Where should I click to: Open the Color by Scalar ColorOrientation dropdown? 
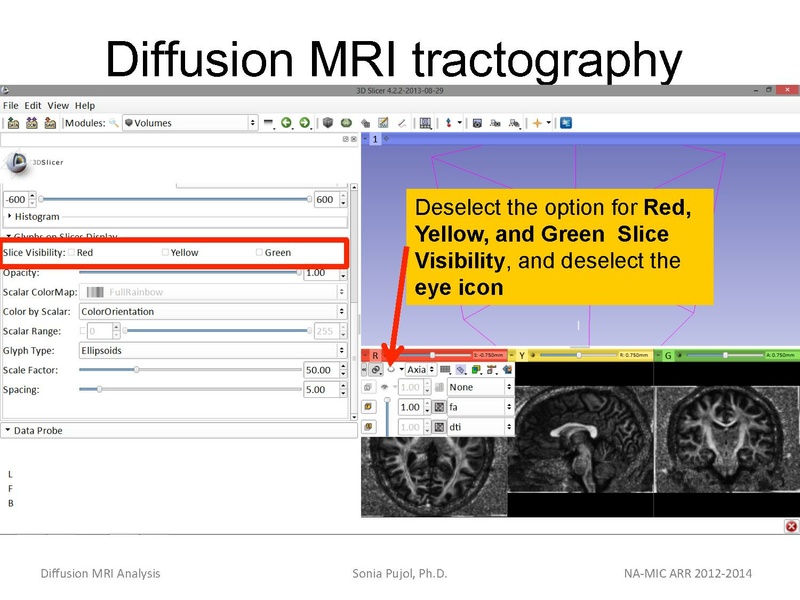click(213, 311)
